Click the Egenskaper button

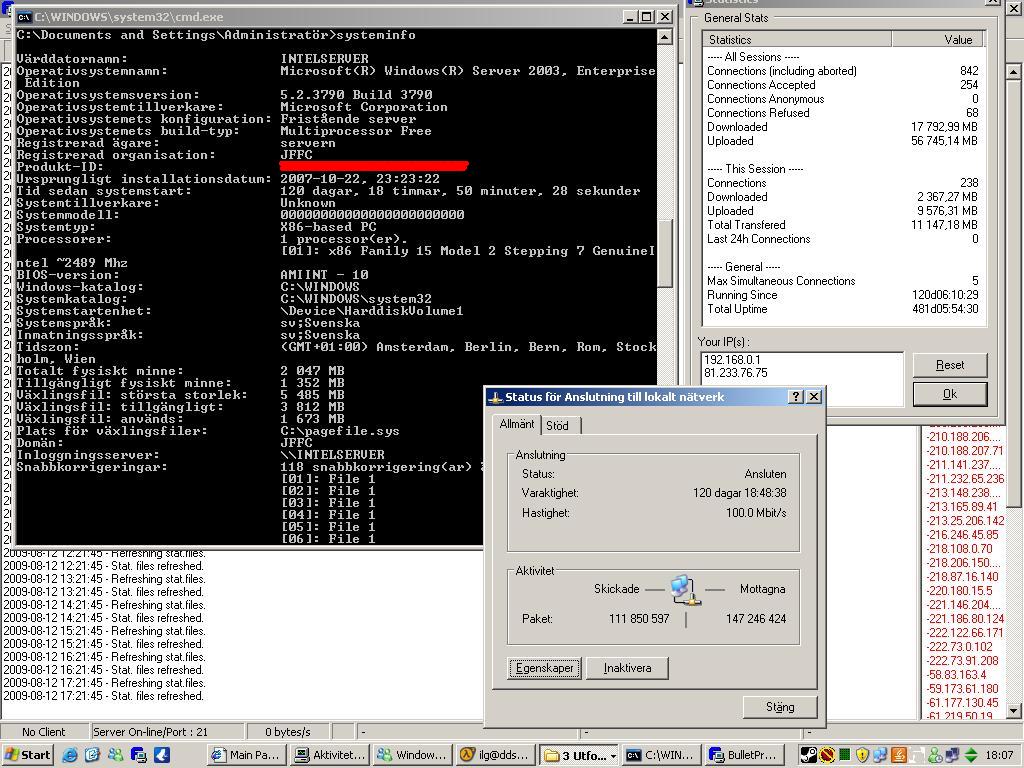pos(544,668)
